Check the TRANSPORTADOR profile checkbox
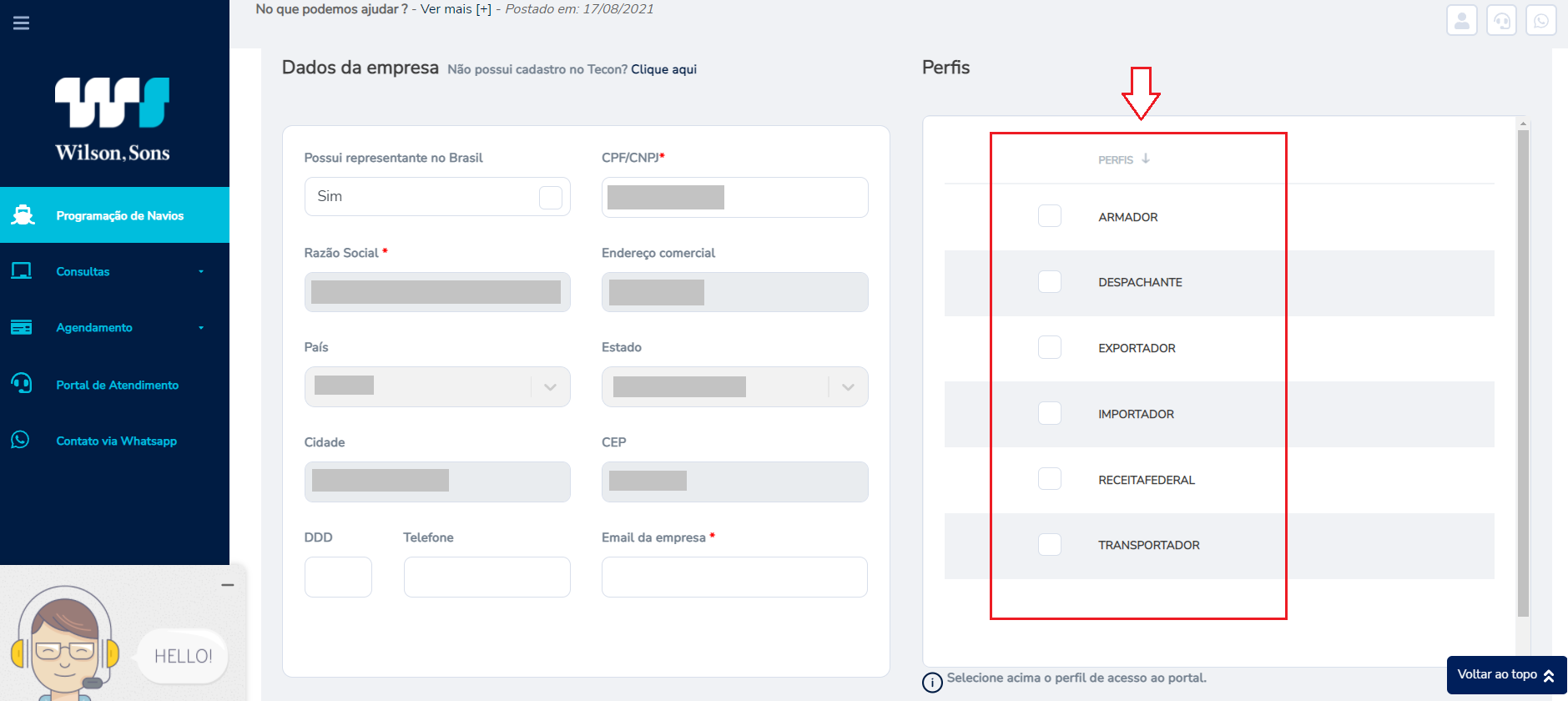Screen dimensions: 1568x701 (1050, 545)
